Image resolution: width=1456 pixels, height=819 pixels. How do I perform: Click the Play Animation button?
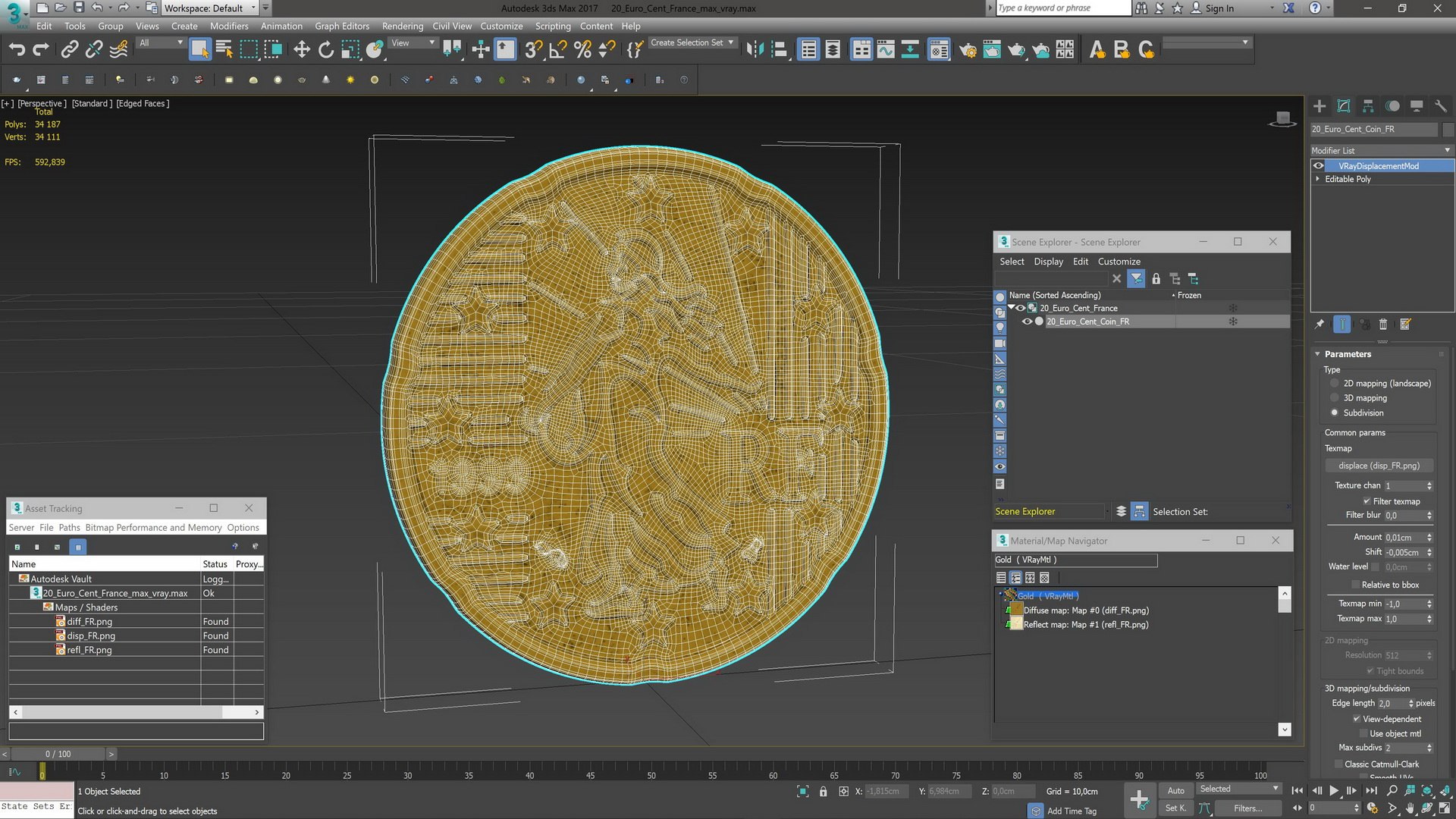pos(1334,790)
